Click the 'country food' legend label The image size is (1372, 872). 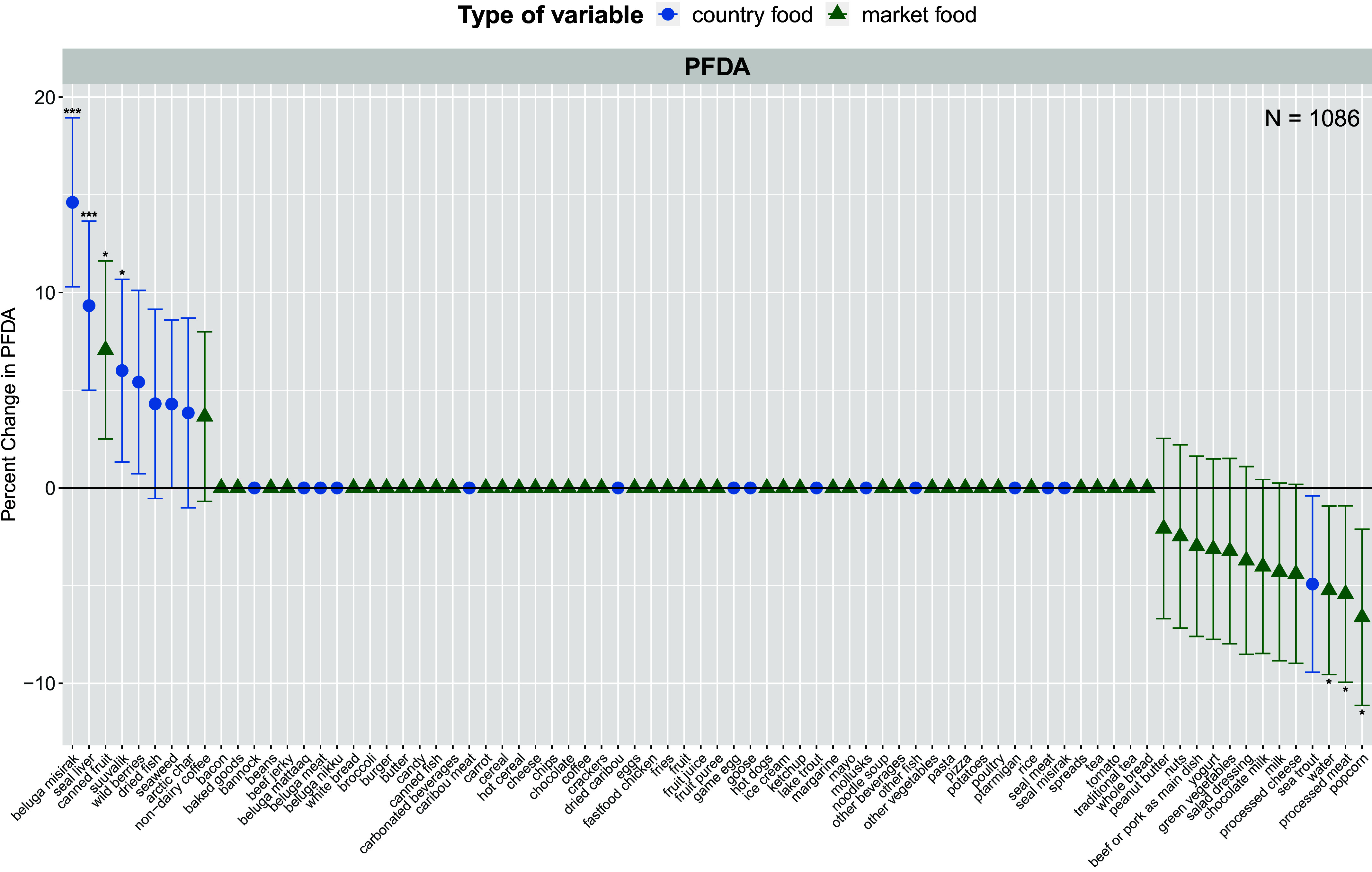[752, 15]
